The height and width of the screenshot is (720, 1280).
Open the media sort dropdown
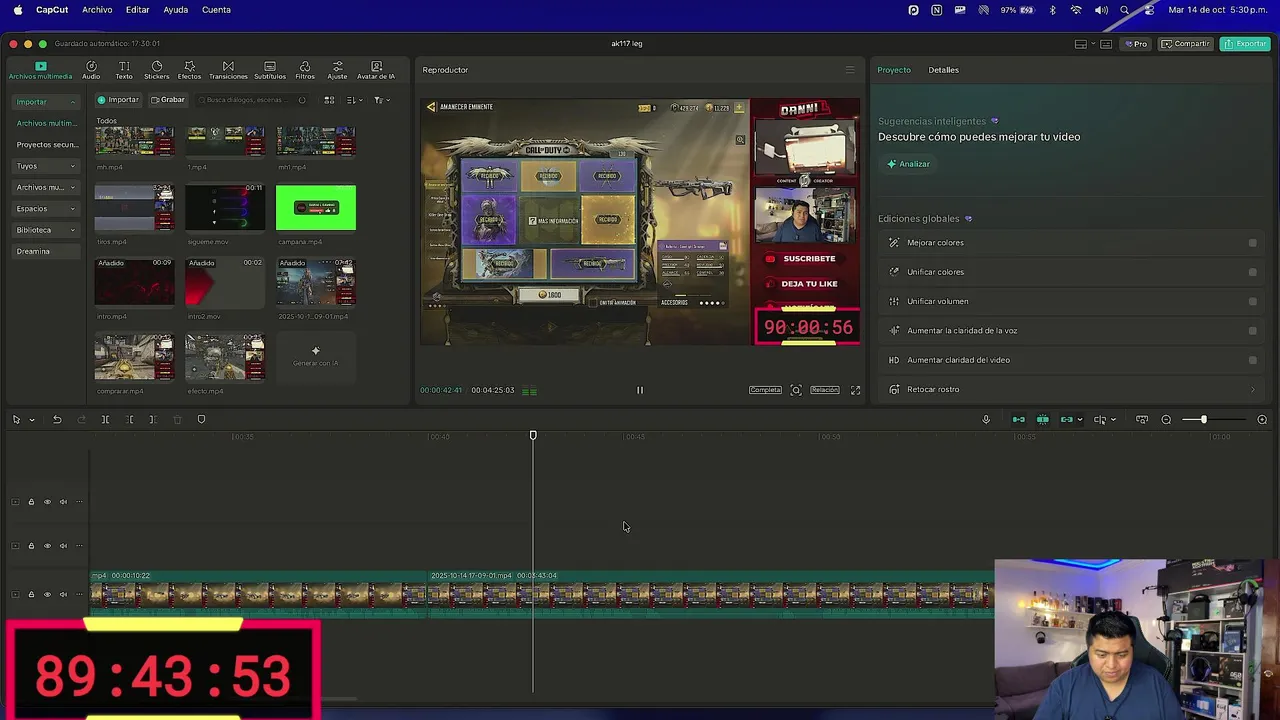pos(353,100)
